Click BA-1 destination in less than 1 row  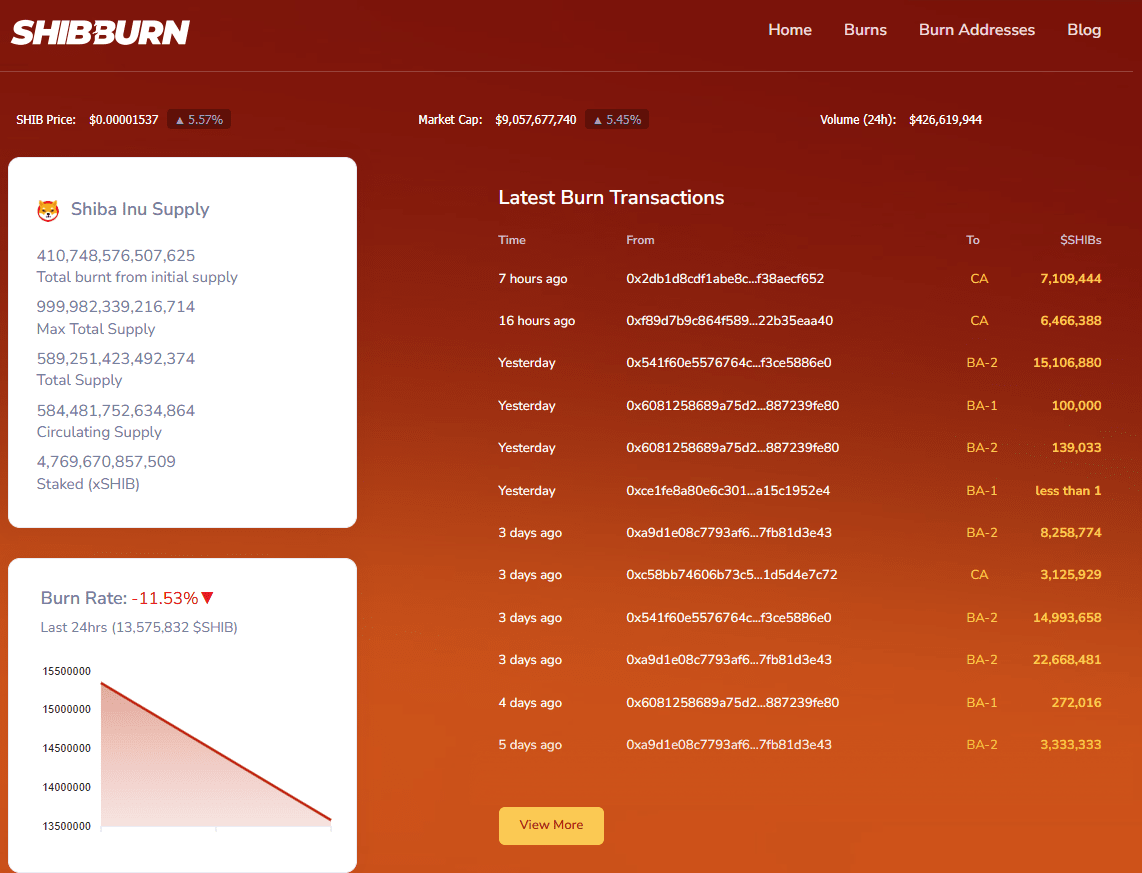[x=982, y=491]
